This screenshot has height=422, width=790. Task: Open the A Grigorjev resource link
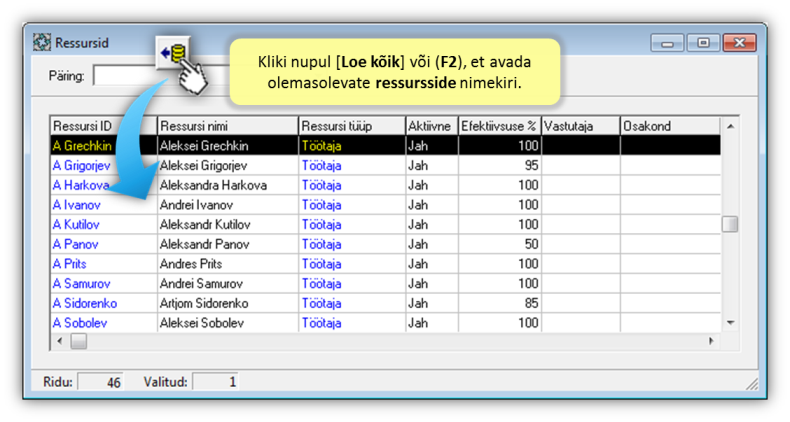tap(81, 166)
